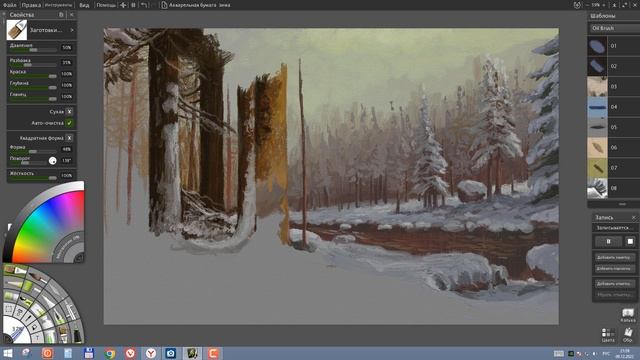Screen dimensions: 640x360
Task: Open the Правка menu
Action: pyautogui.click(x=31, y=5)
